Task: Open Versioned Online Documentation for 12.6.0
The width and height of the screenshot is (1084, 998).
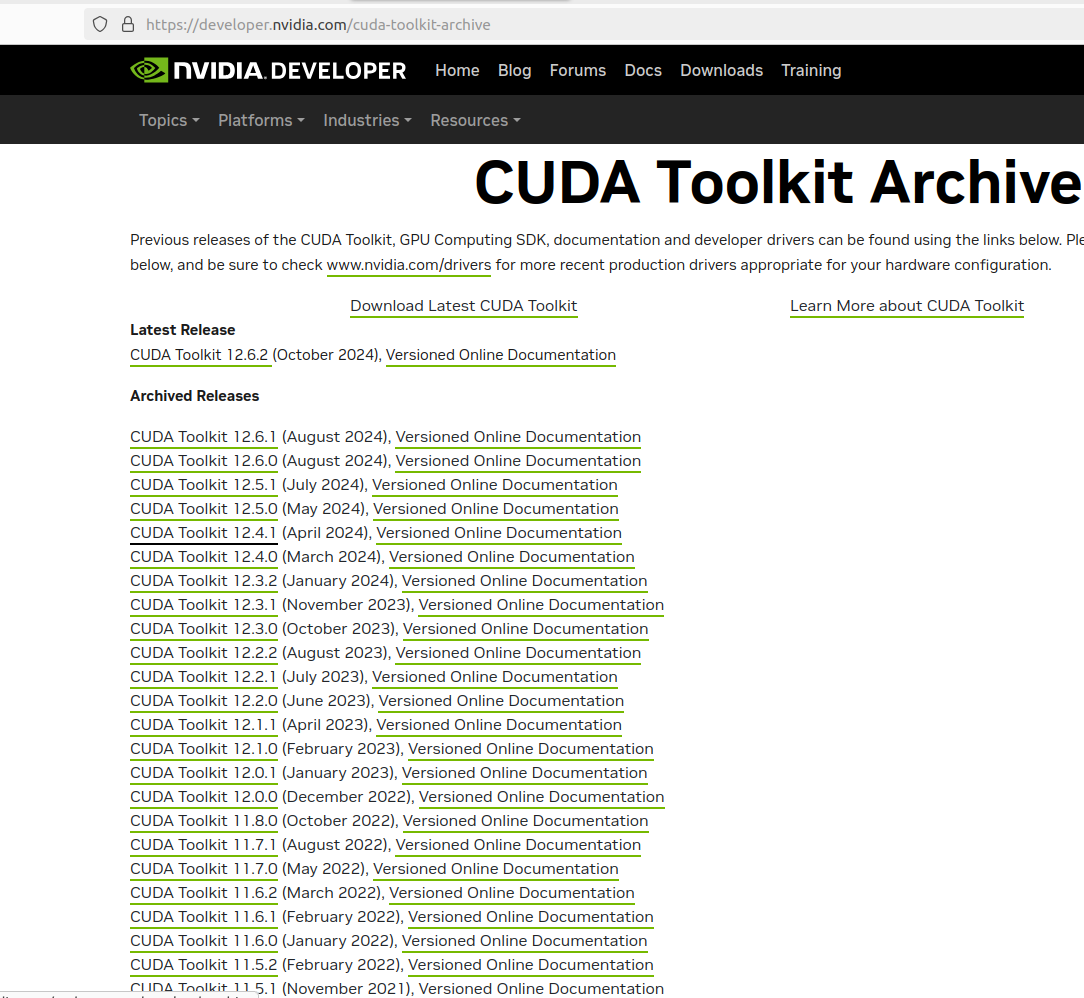Action: (x=518, y=461)
